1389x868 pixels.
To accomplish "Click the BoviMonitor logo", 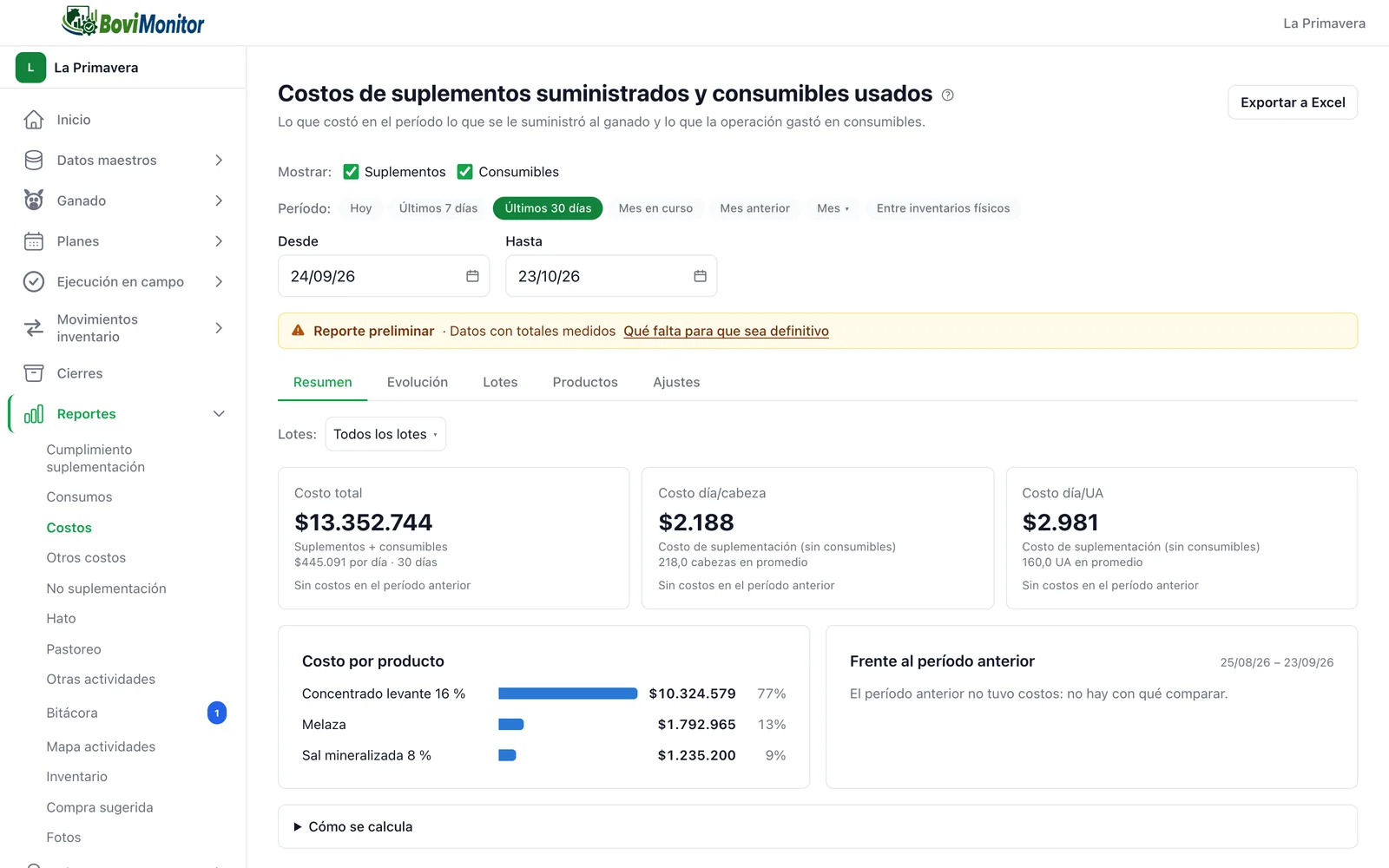I will (x=133, y=22).
